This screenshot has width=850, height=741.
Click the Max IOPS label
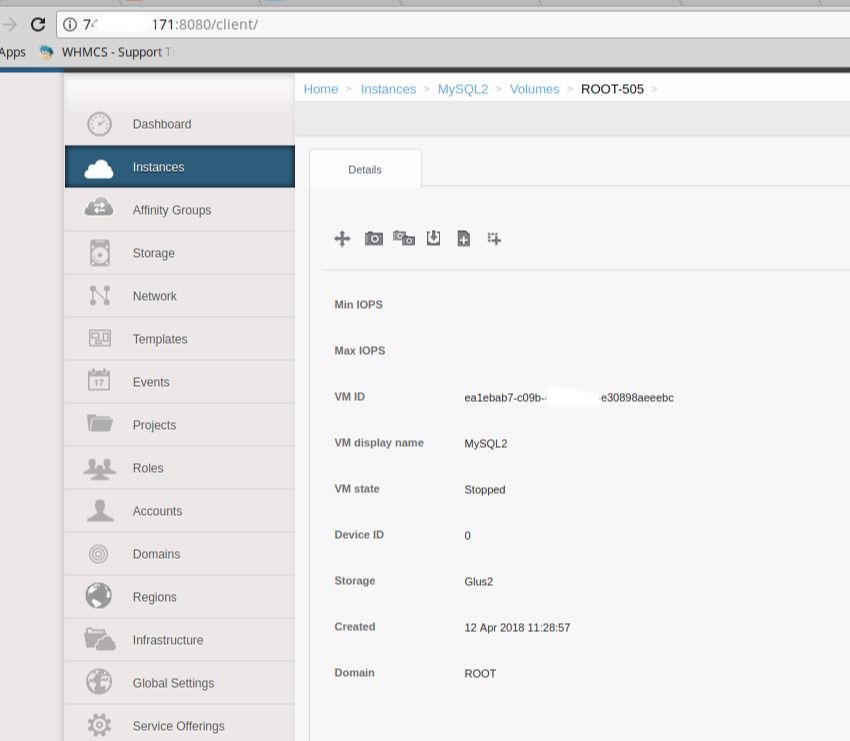tap(359, 351)
